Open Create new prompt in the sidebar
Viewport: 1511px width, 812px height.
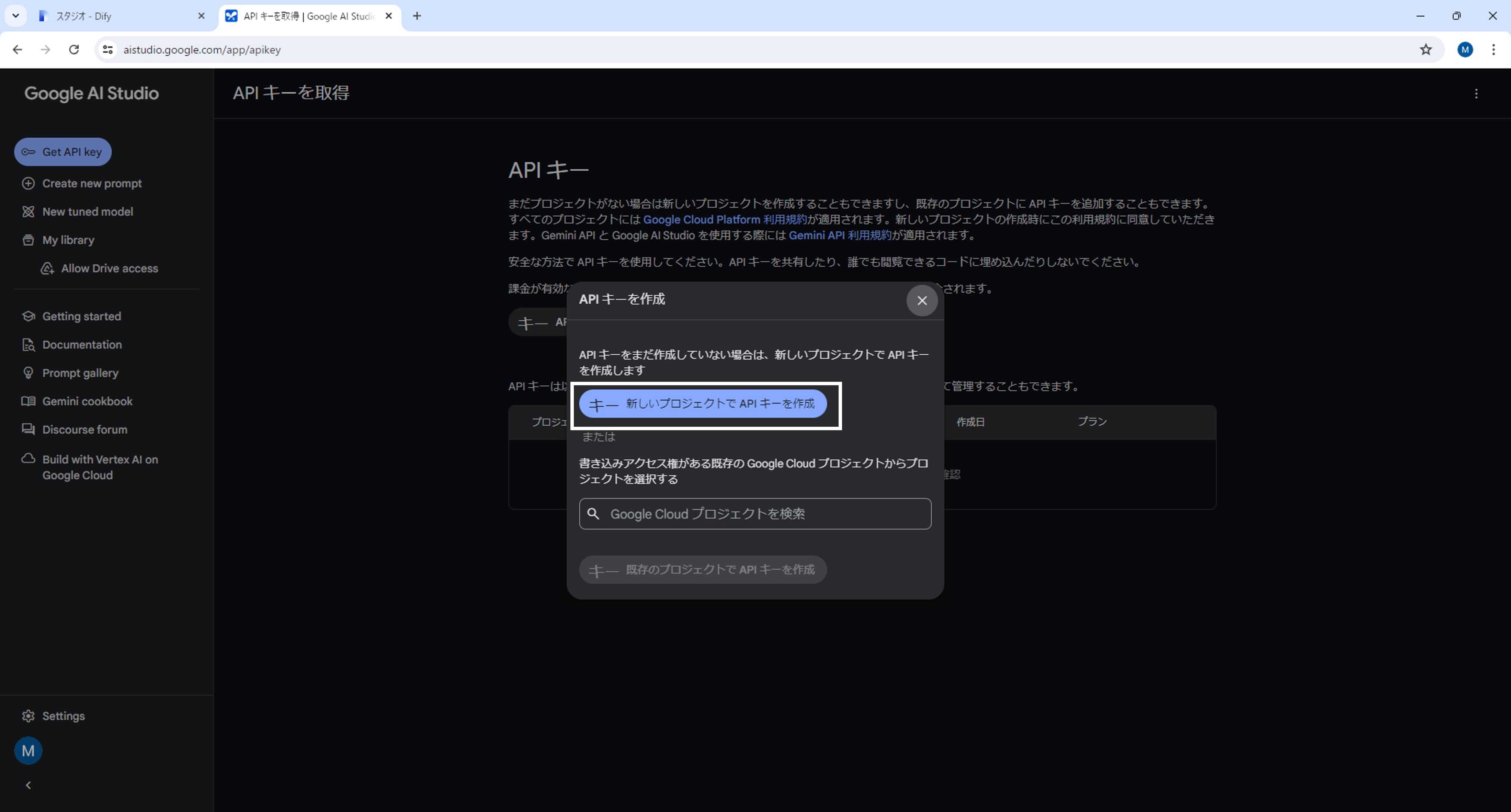click(x=91, y=183)
